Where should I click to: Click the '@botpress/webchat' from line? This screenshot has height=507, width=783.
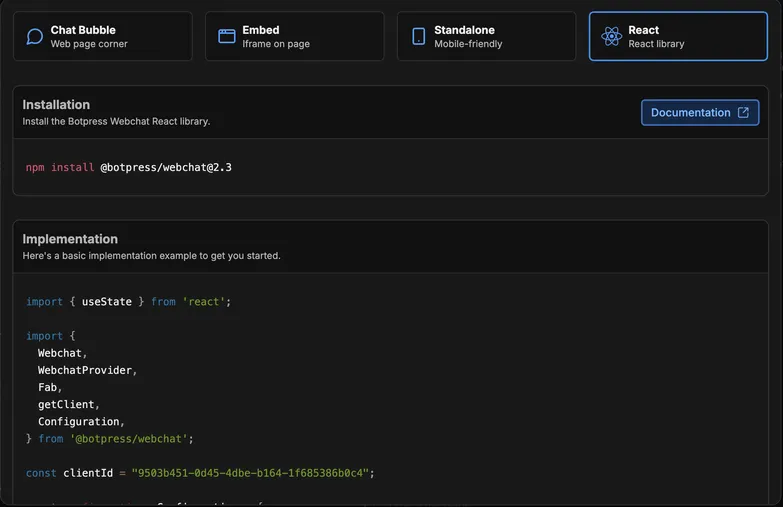click(x=109, y=439)
